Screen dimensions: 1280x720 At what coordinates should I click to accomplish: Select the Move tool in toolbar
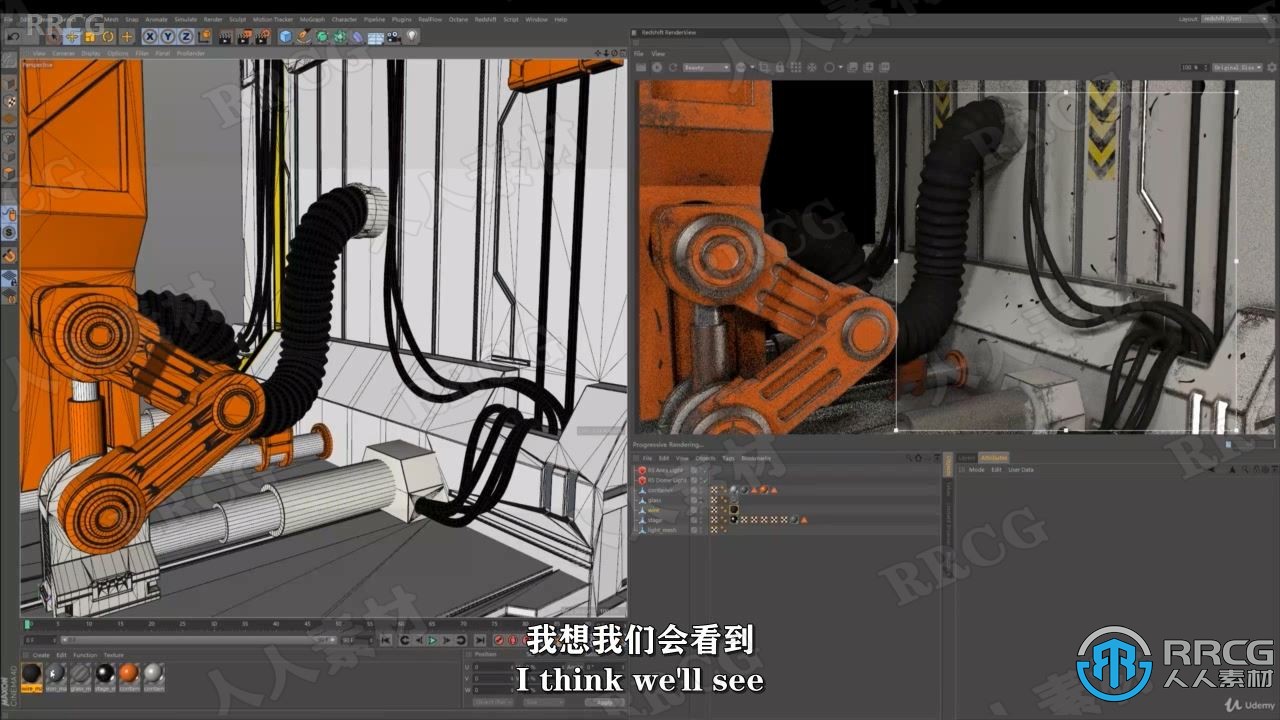point(72,36)
